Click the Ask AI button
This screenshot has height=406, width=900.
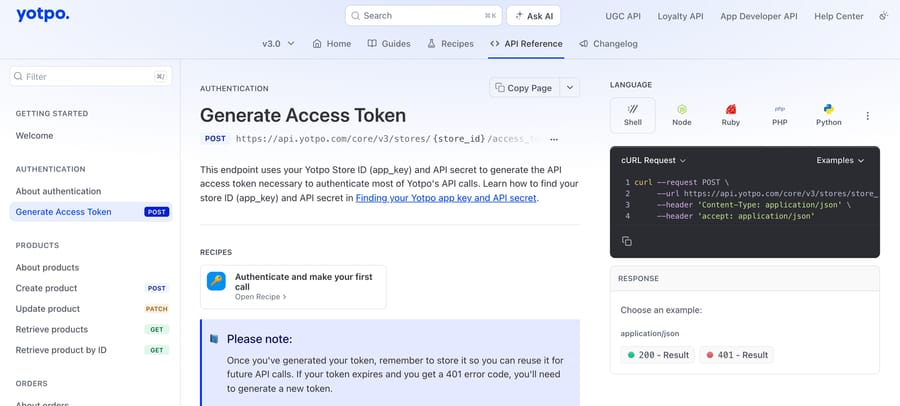coord(534,16)
